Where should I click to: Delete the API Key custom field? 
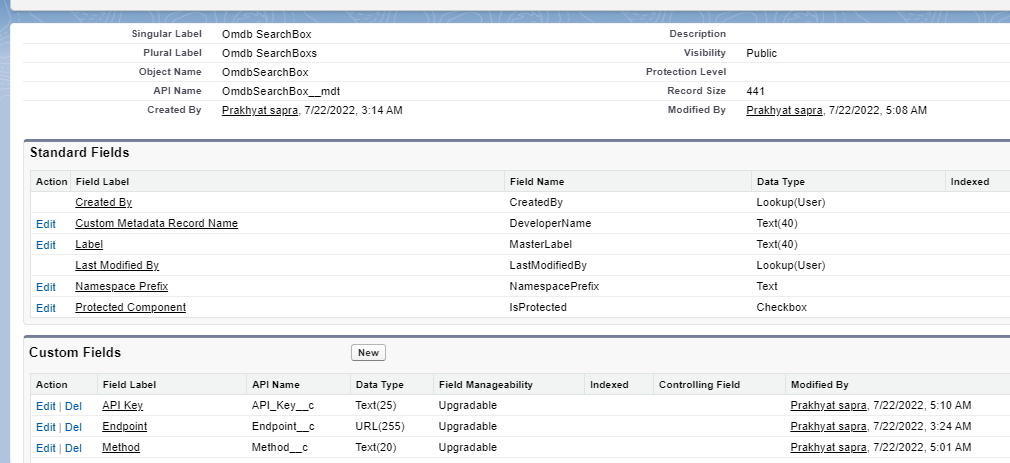(x=74, y=406)
